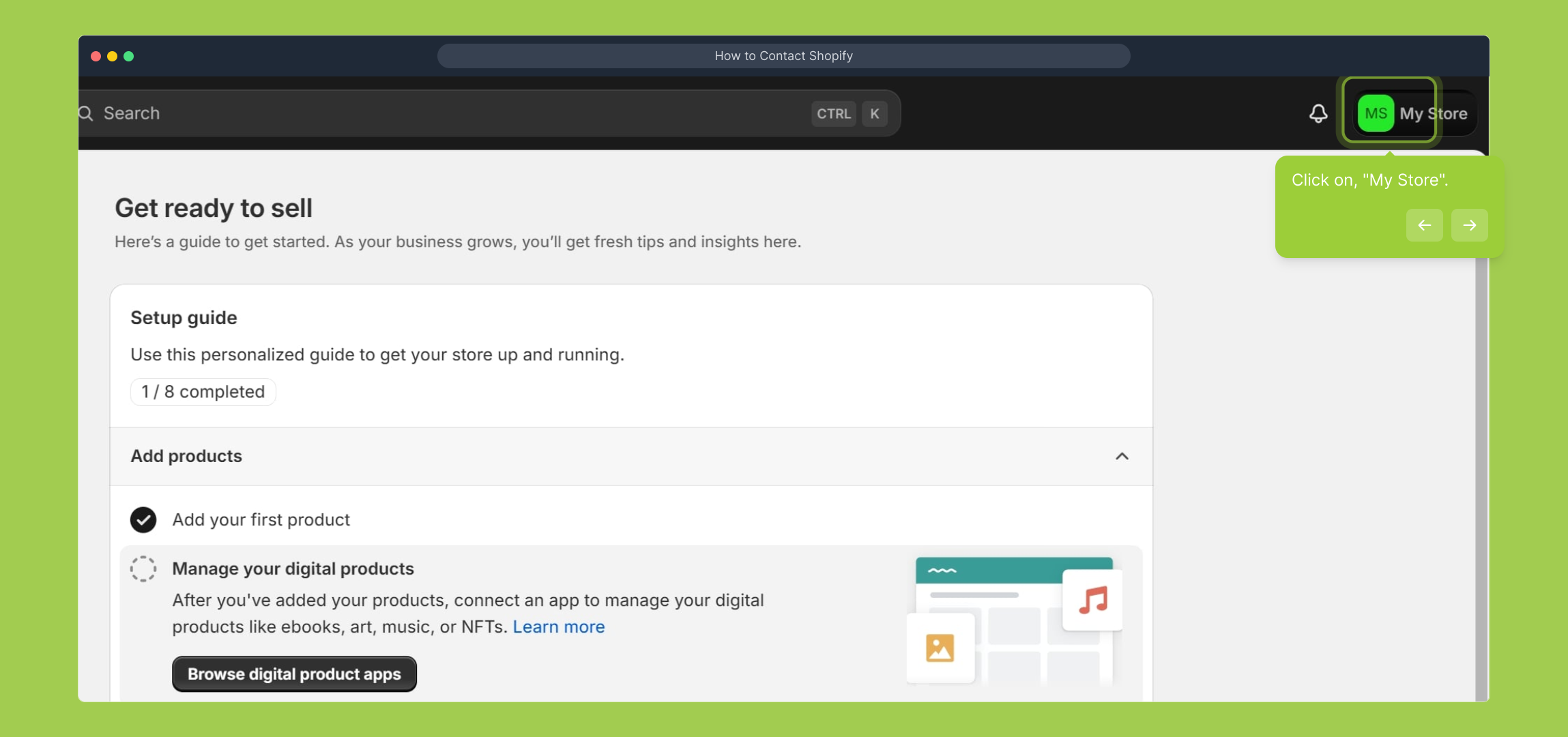Click the picture illustration card
Screen dimensions: 1568x737
(940, 648)
